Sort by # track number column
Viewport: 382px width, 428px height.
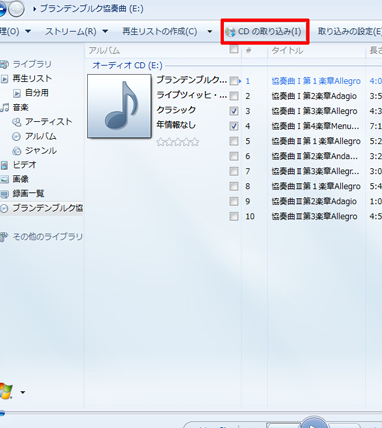pyautogui.click(x=248, y=50)
